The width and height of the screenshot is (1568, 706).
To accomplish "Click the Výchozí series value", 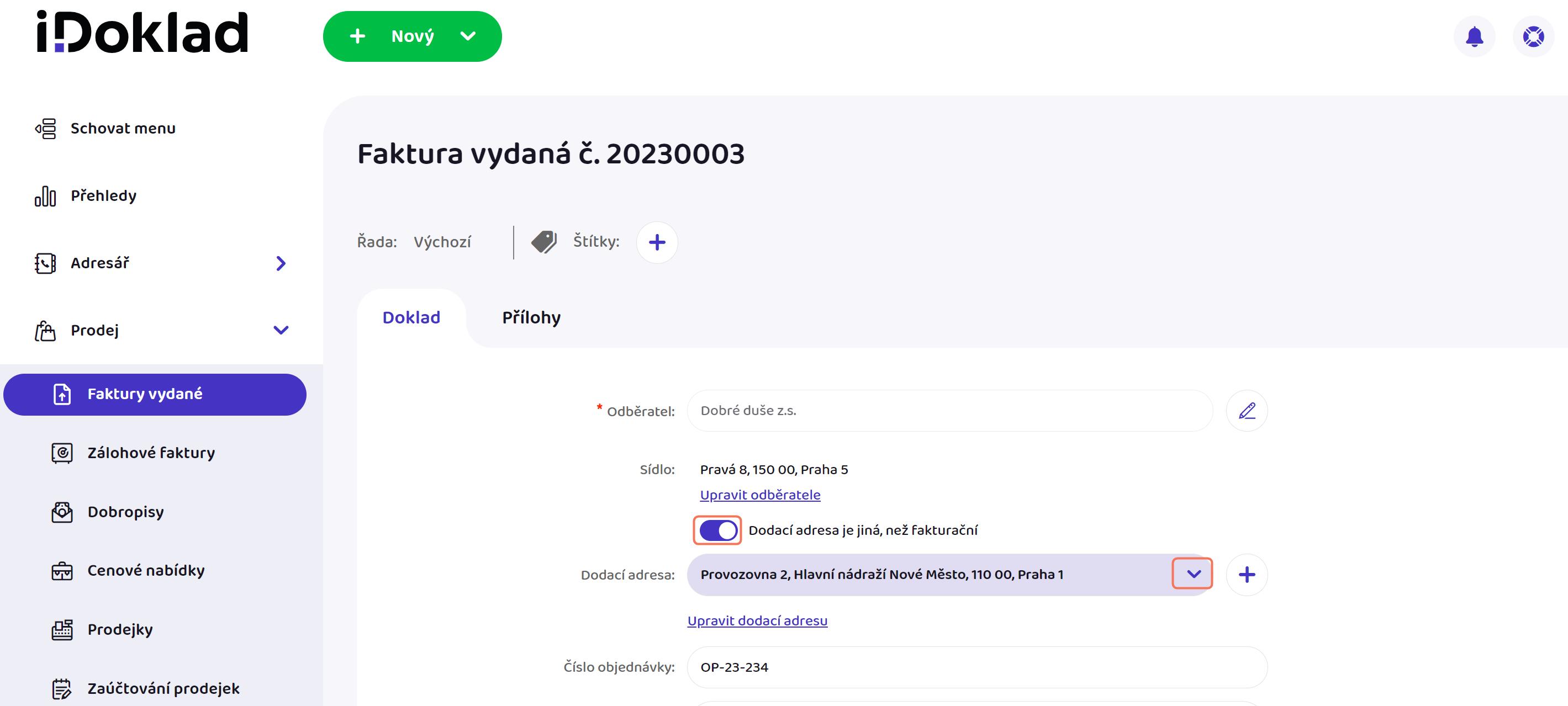I will (x=442, y=242).
